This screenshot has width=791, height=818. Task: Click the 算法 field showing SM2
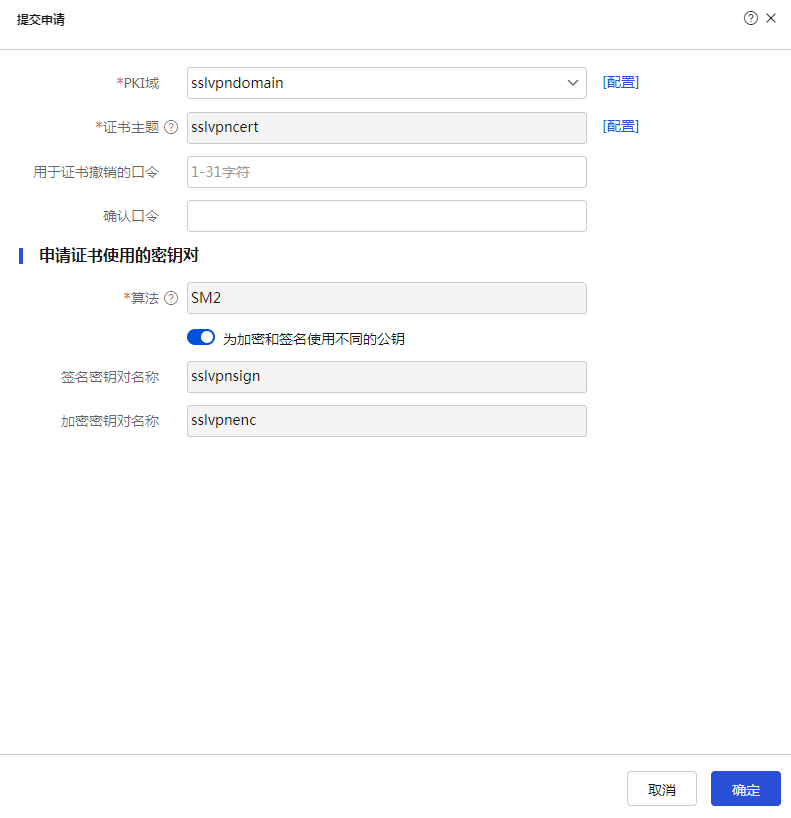click(x=386, y=298)
